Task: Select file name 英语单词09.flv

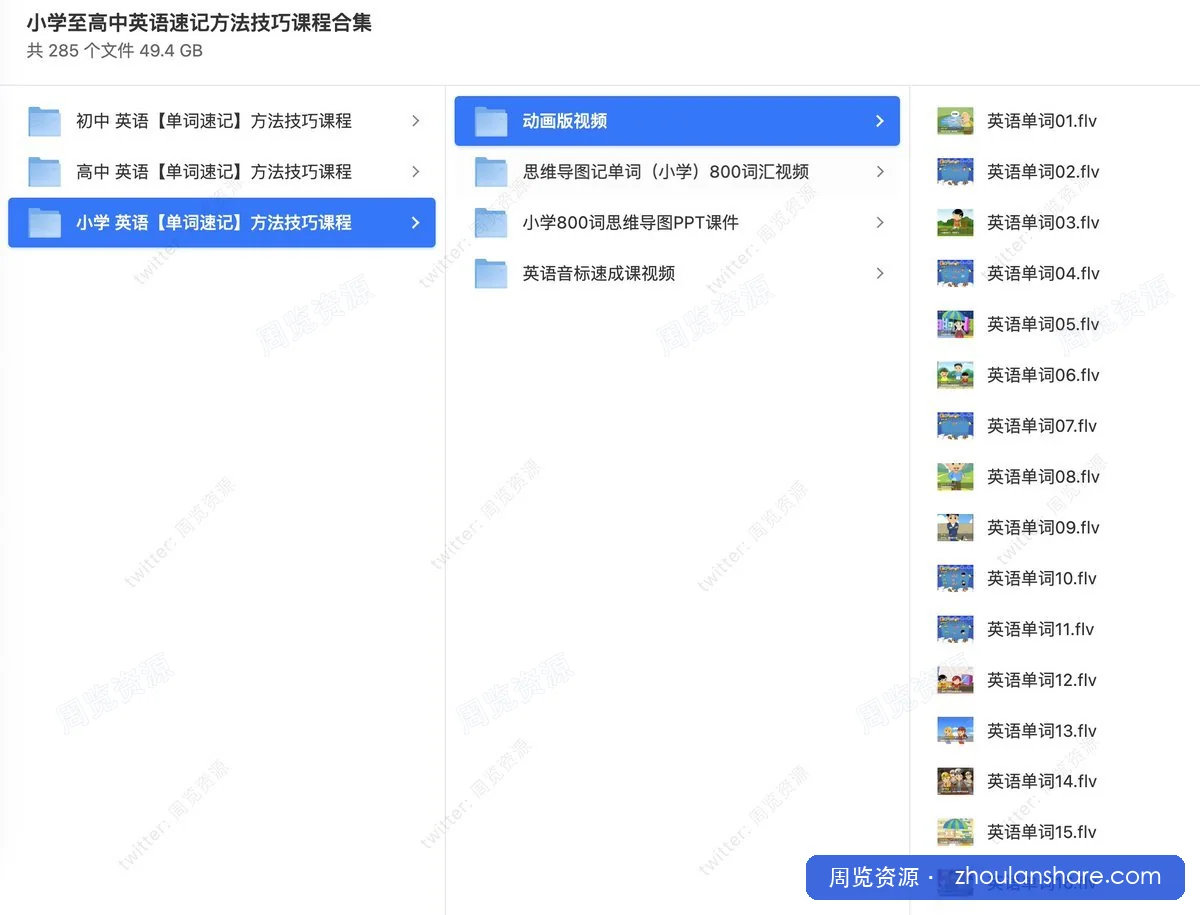Action: click(x=1043, y=528)
